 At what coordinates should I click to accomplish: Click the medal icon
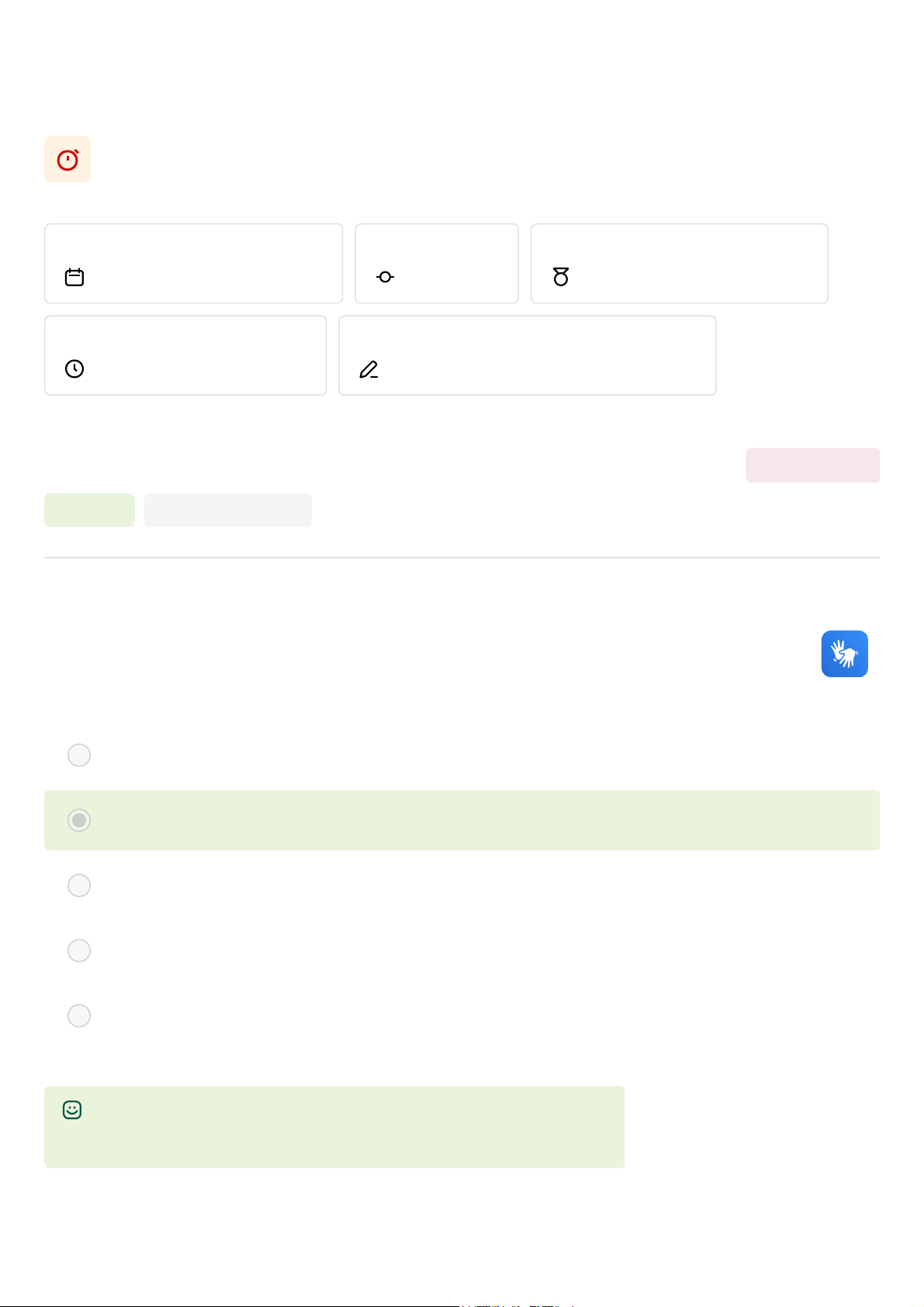coord(561,277)
